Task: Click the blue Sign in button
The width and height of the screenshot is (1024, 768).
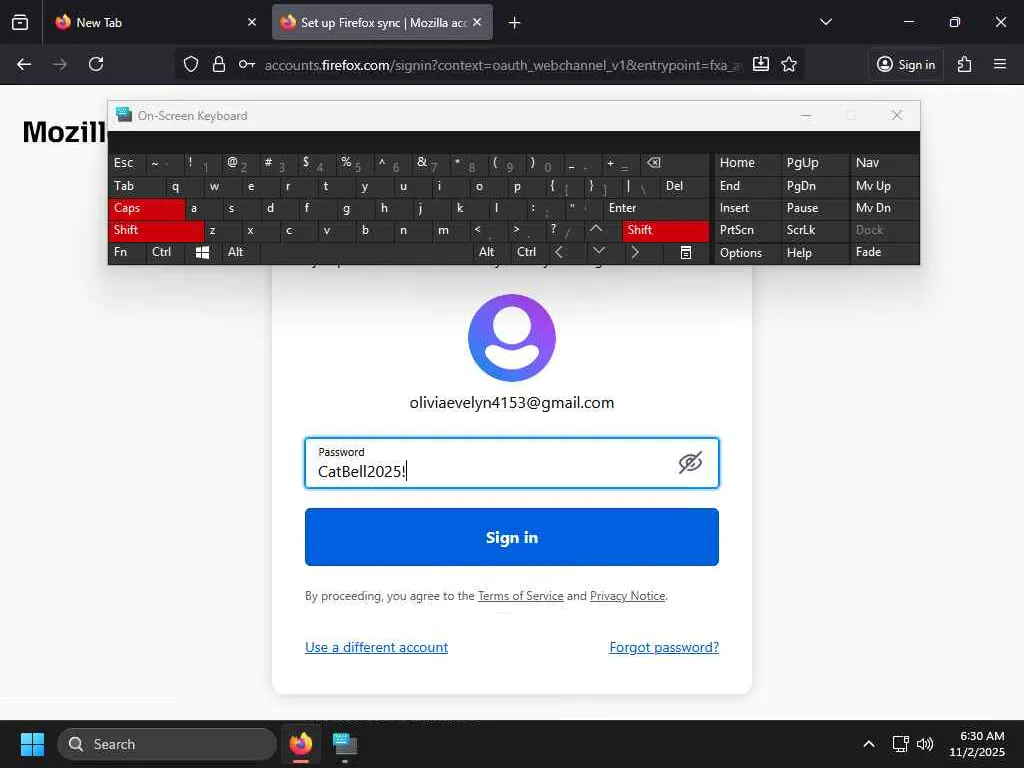Action: pos(511,537)
